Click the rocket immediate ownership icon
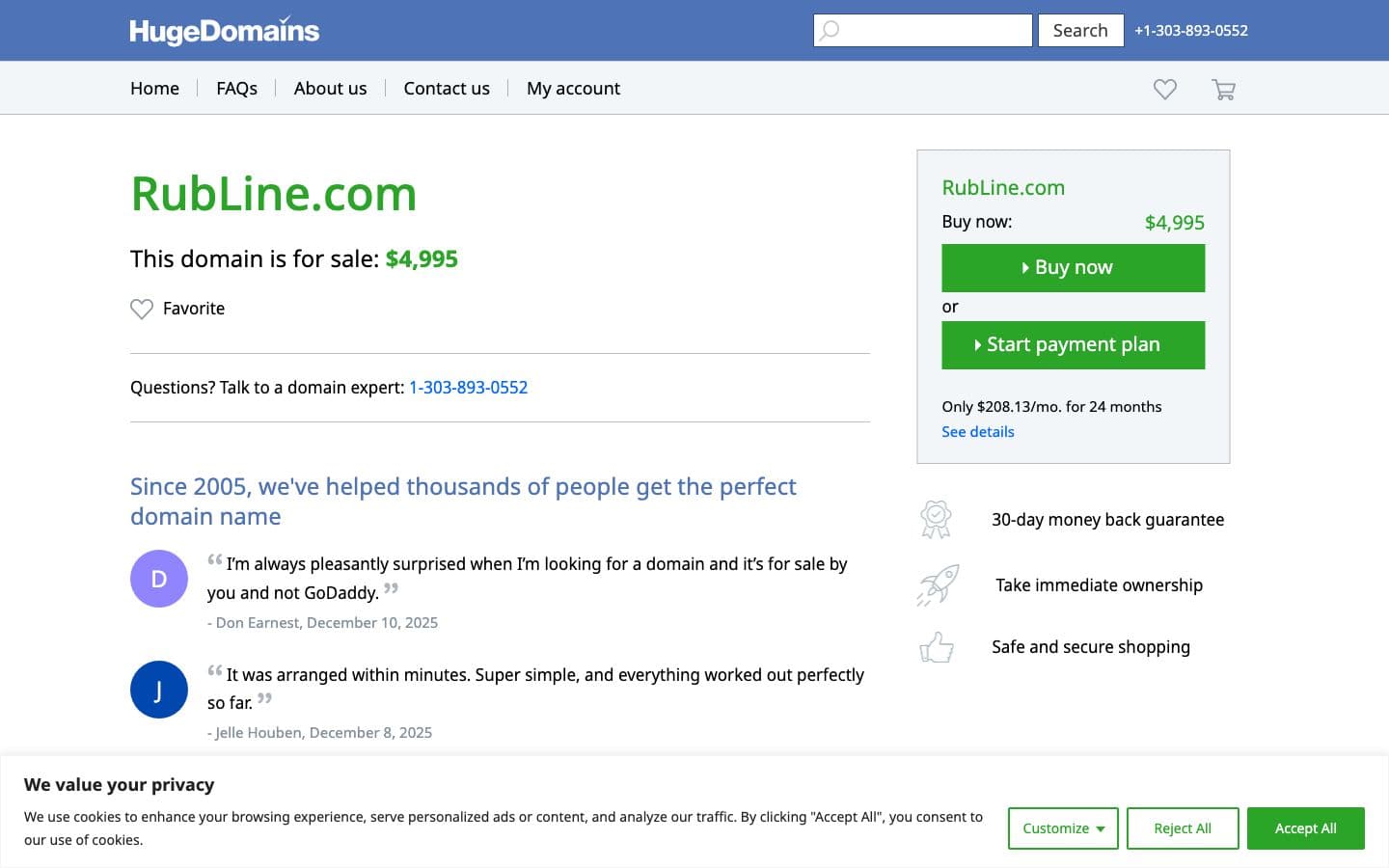Viewport: 1389px width, 868px height. pyautogui.click(x=938, y=584)
